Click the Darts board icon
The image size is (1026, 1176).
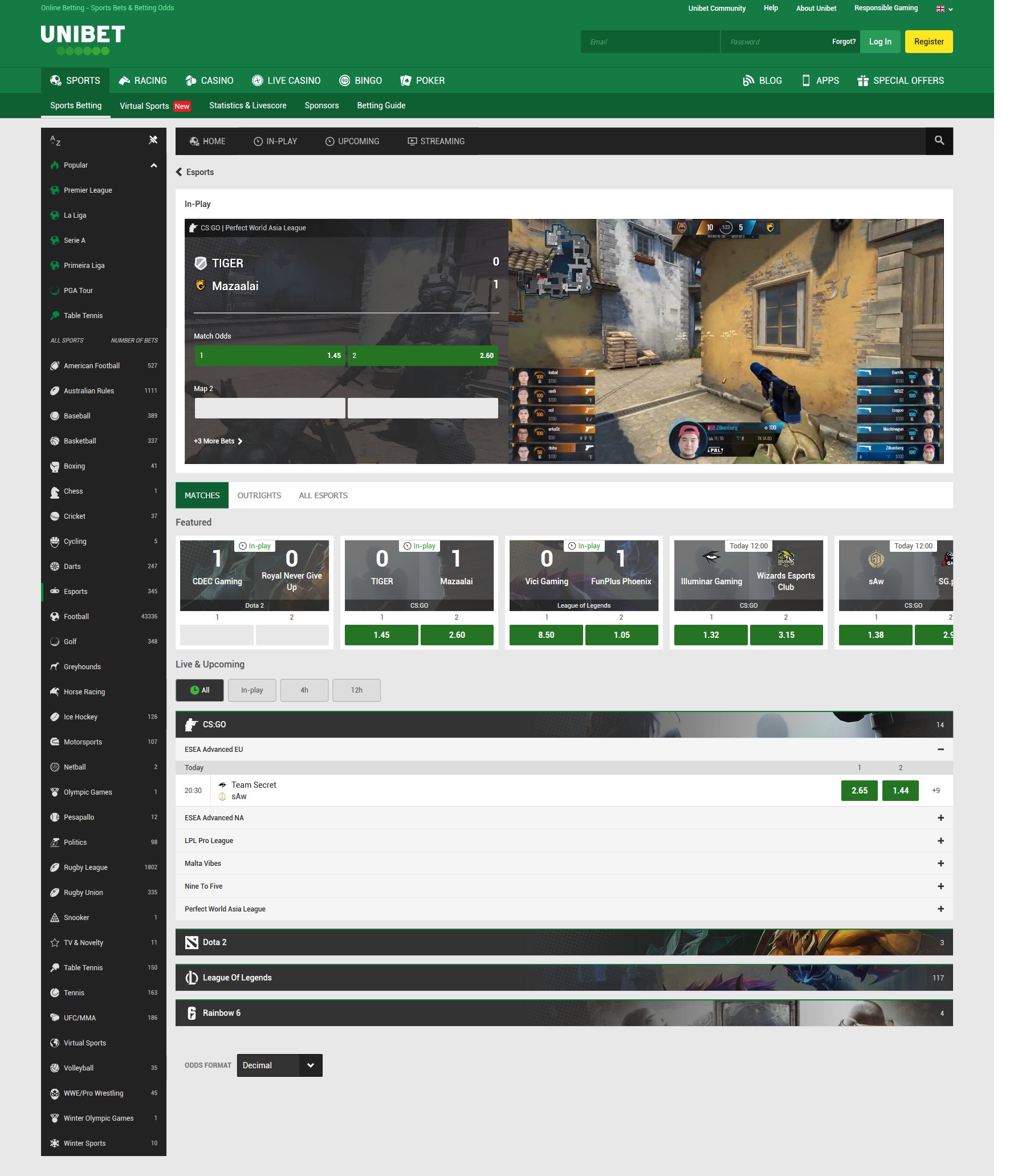[x=54, y=566]
